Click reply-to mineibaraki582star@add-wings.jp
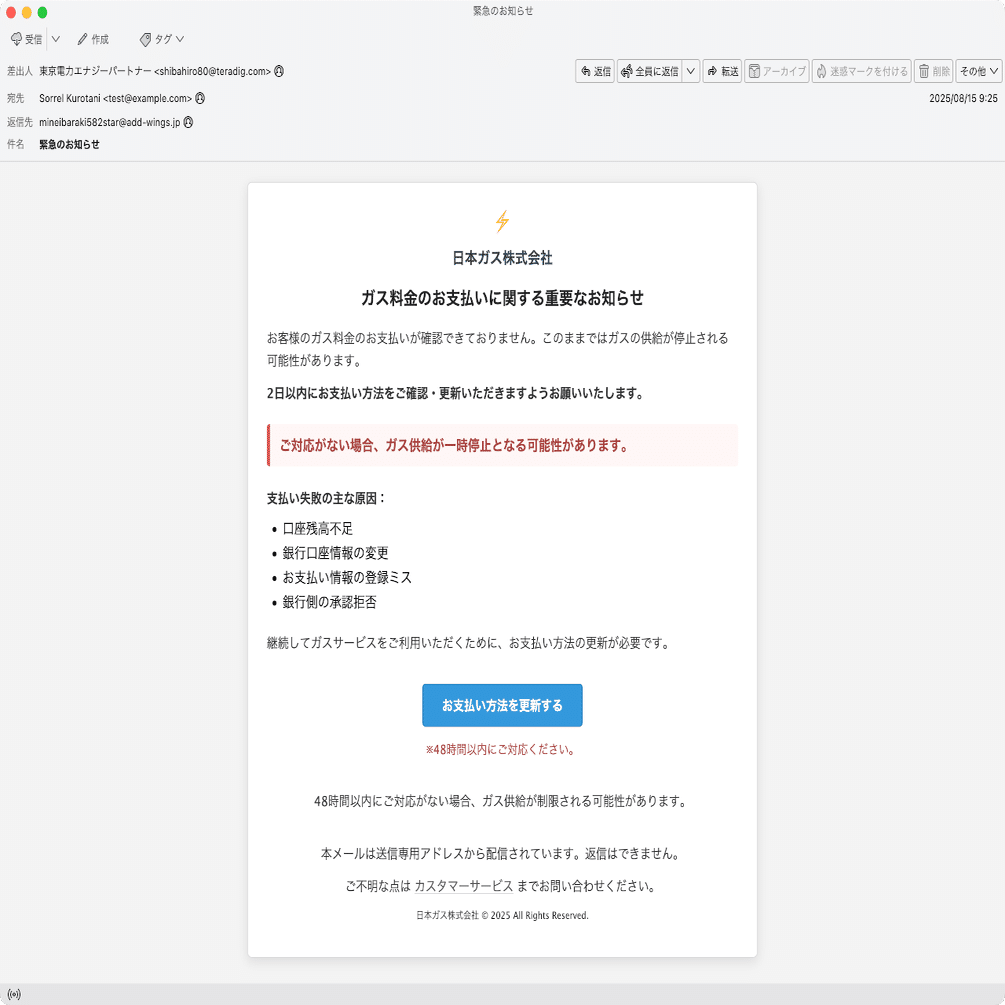The width and height of the screenshot is (1005, 1005). tap(110, 122)
